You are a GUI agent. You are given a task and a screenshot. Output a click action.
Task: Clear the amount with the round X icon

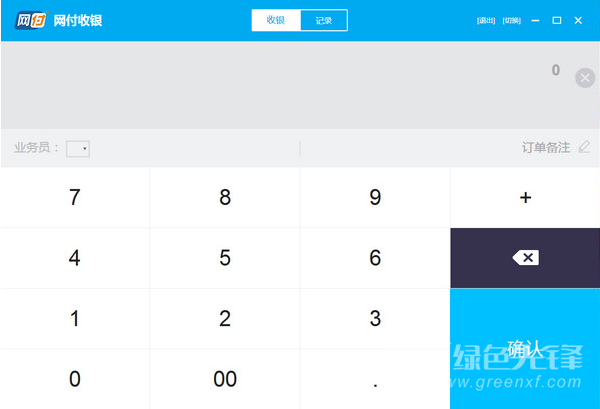(x=585, y=78)
